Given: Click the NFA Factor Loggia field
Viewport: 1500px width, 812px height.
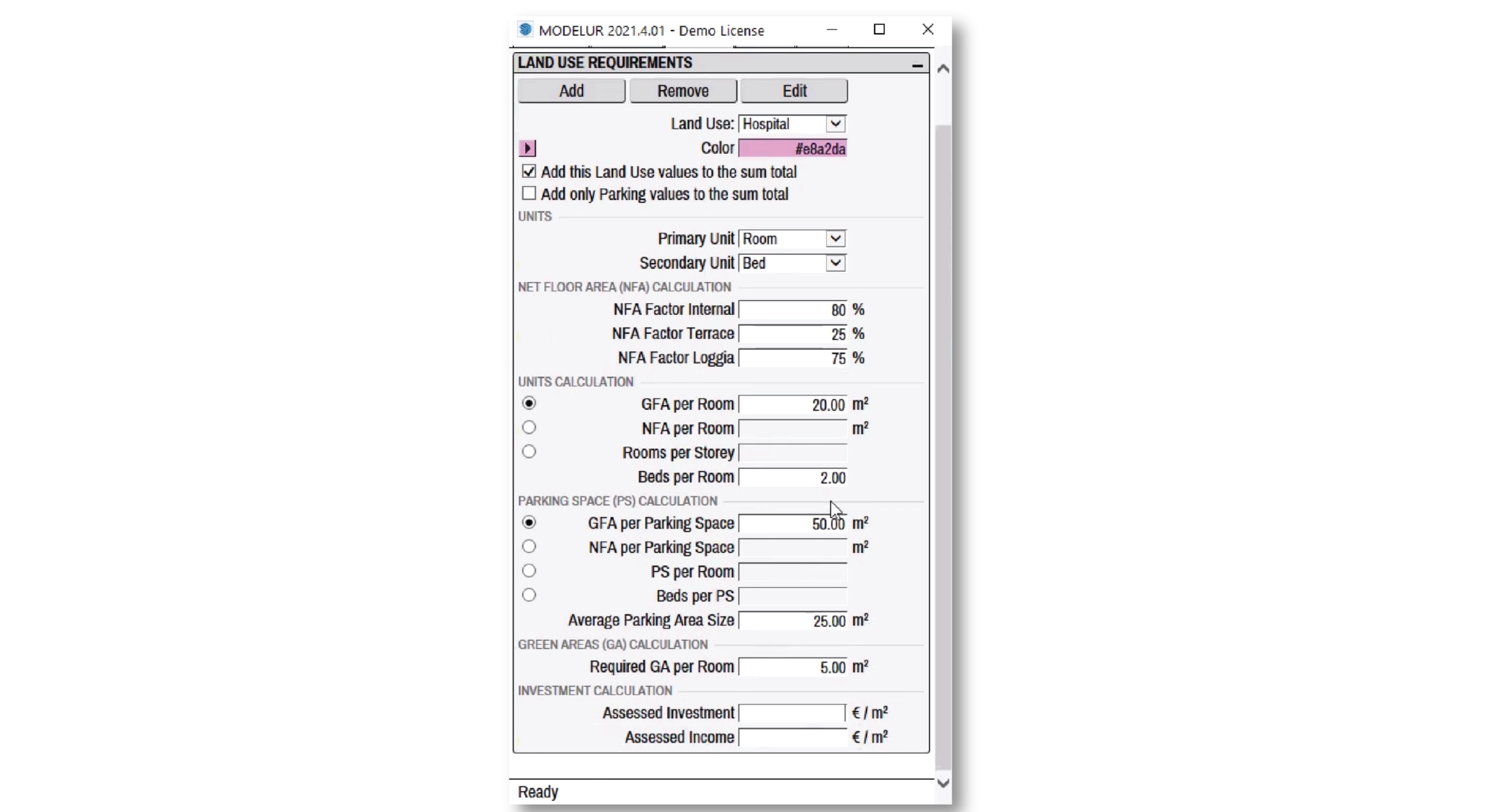Looking at the screenshot, I should coord(792,358).
